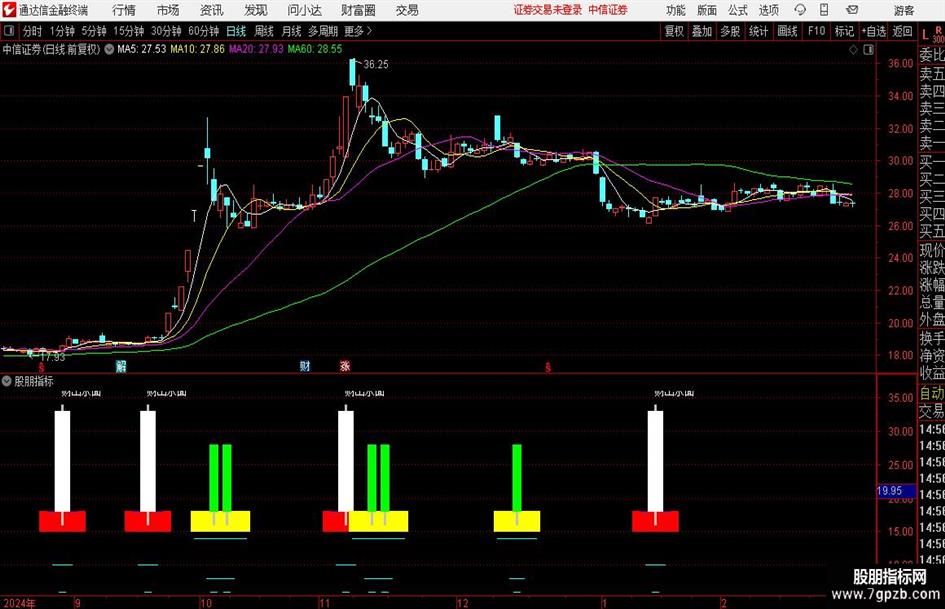Click the MA10: 27.86 indicator label

[x=197, y=49]
